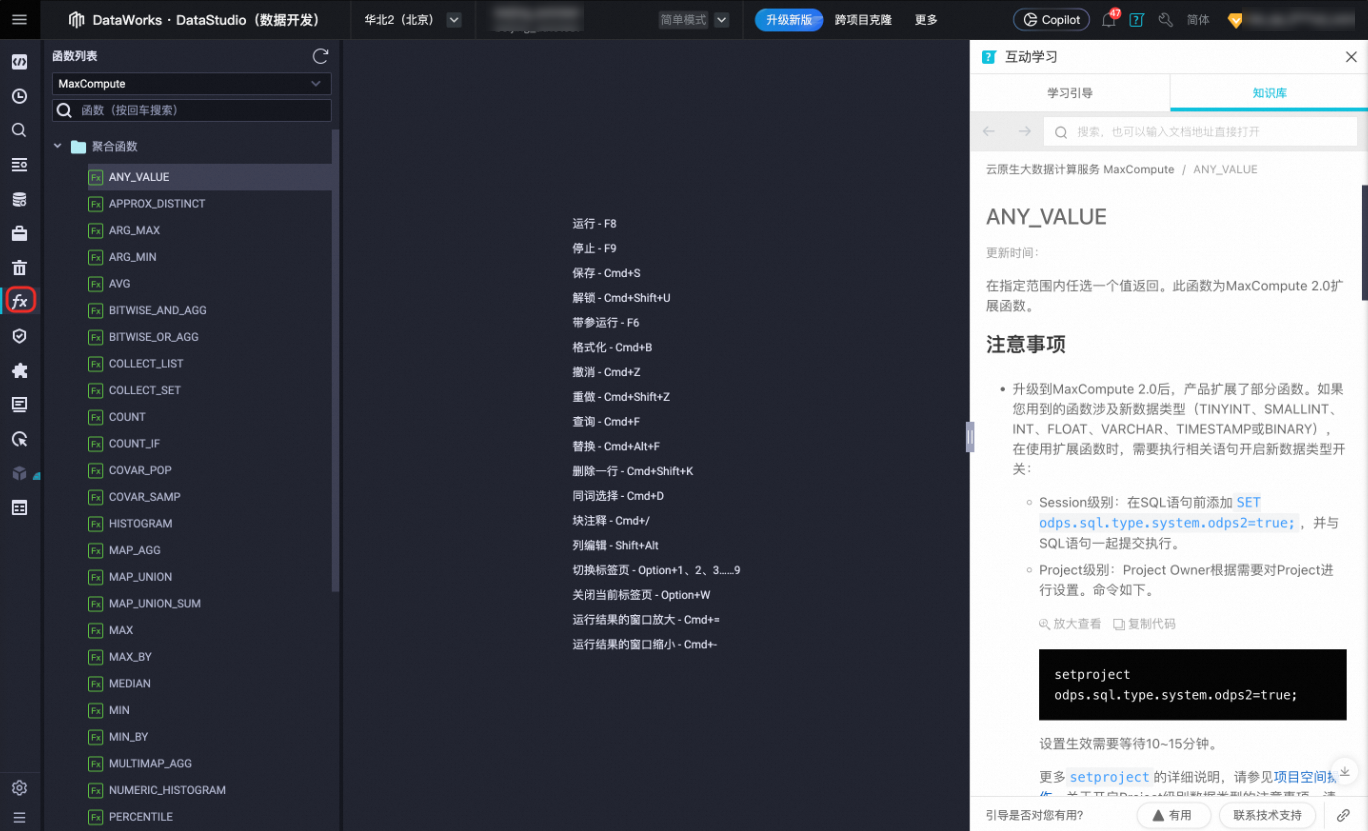Close the 互动学习 panel

click(1351, 57)
